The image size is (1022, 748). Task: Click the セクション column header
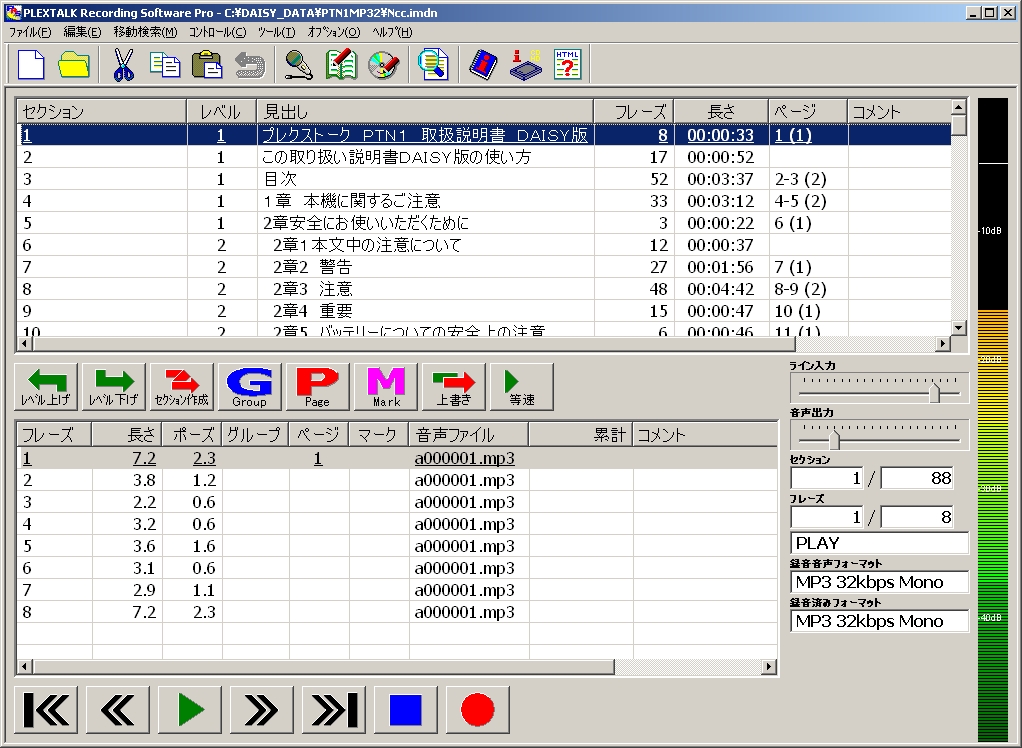click(102, 111)
